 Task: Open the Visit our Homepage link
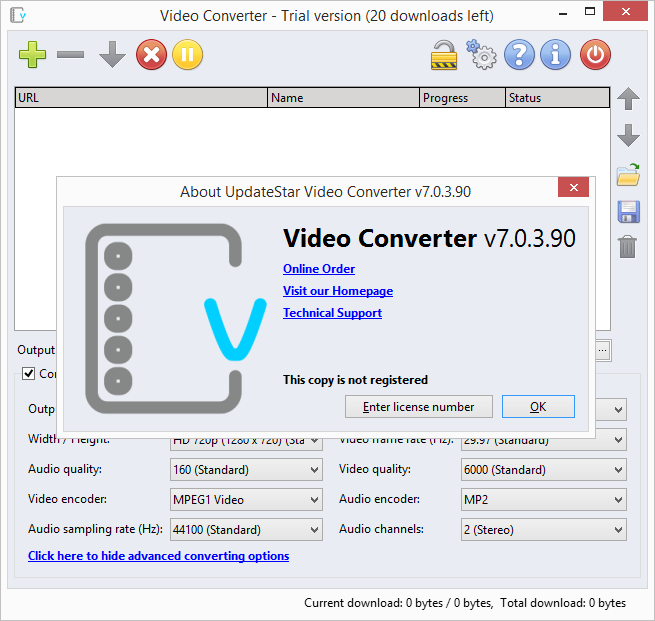(x=338, y=291)
